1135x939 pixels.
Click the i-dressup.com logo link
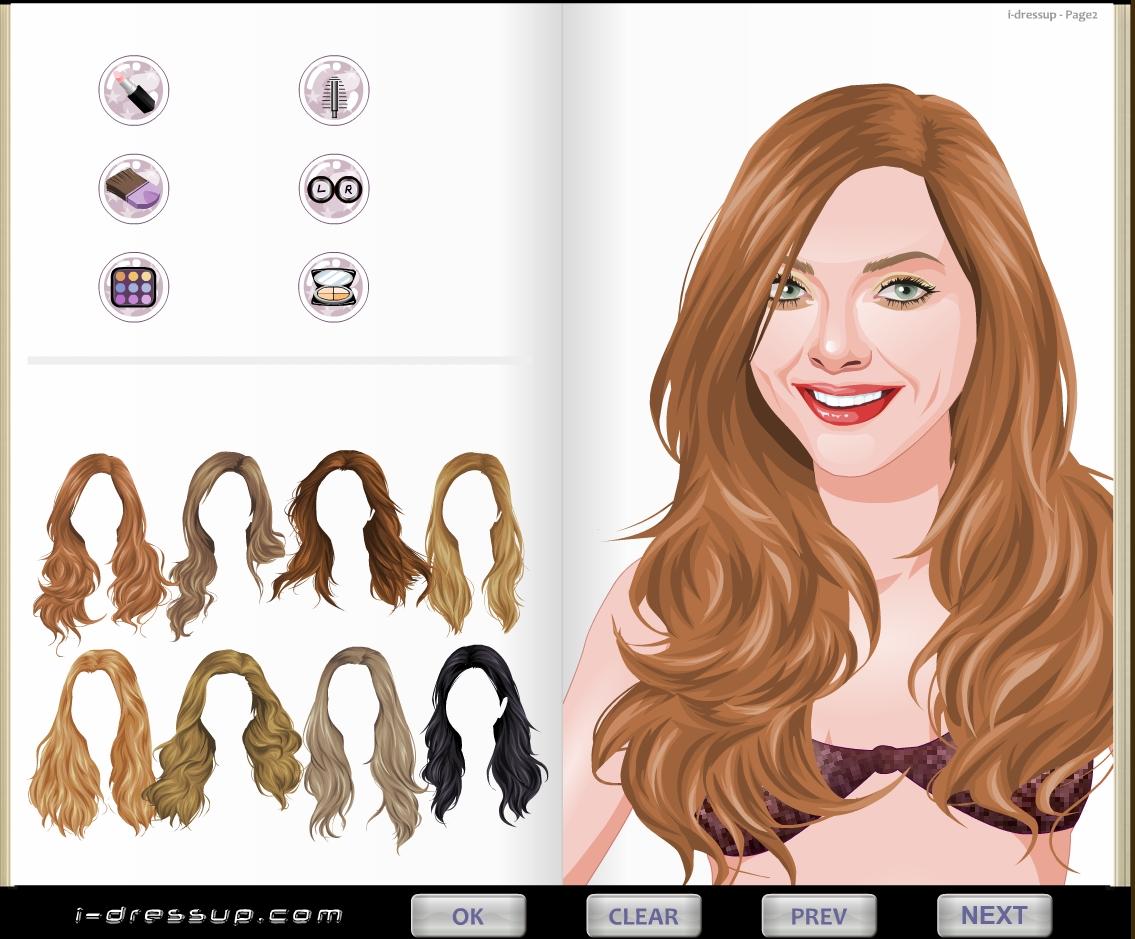209,915
